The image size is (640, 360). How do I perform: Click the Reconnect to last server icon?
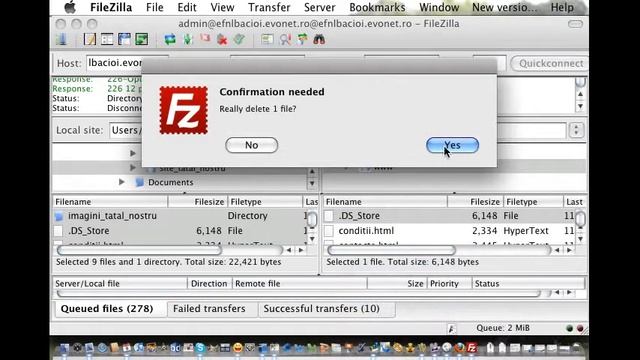(x=239, y=40)
